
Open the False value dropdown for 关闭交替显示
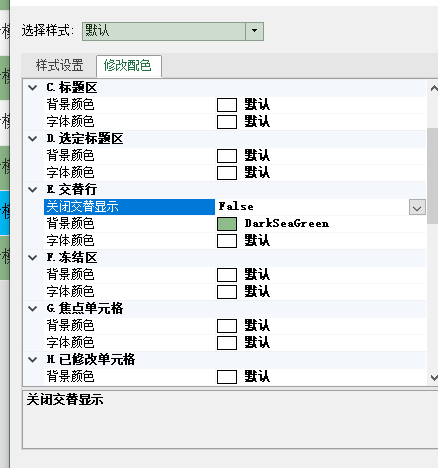(417, 207)
